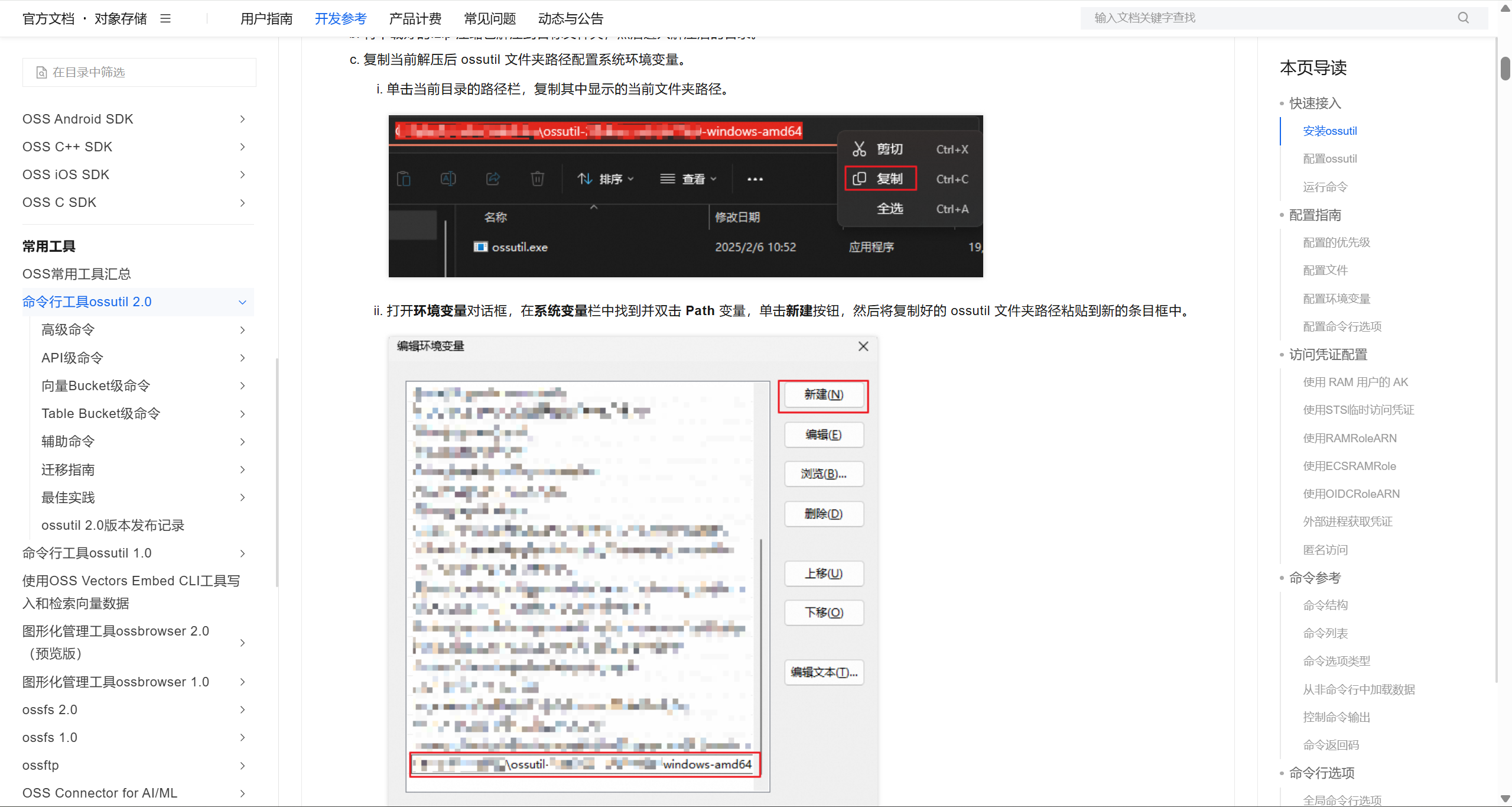Image resolution: width=1512 pixels, height=807 pixels.
Task: Click the page's vertical scrollbar thumb
Action: [x=1505, y=68]
